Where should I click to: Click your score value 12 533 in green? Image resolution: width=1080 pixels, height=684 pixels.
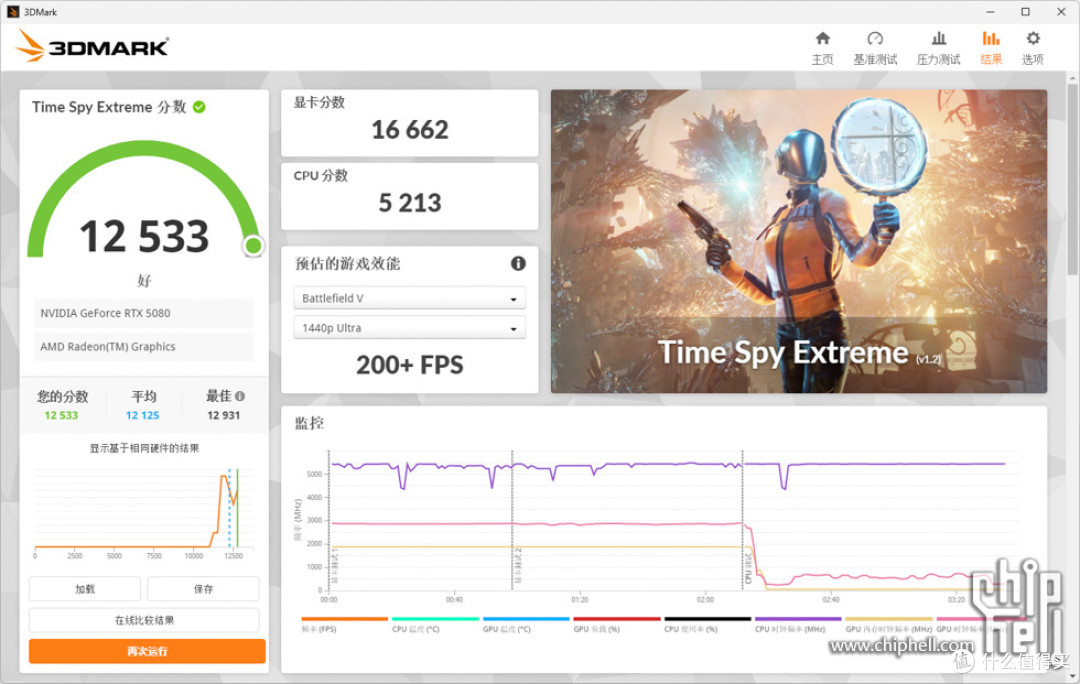61,415
